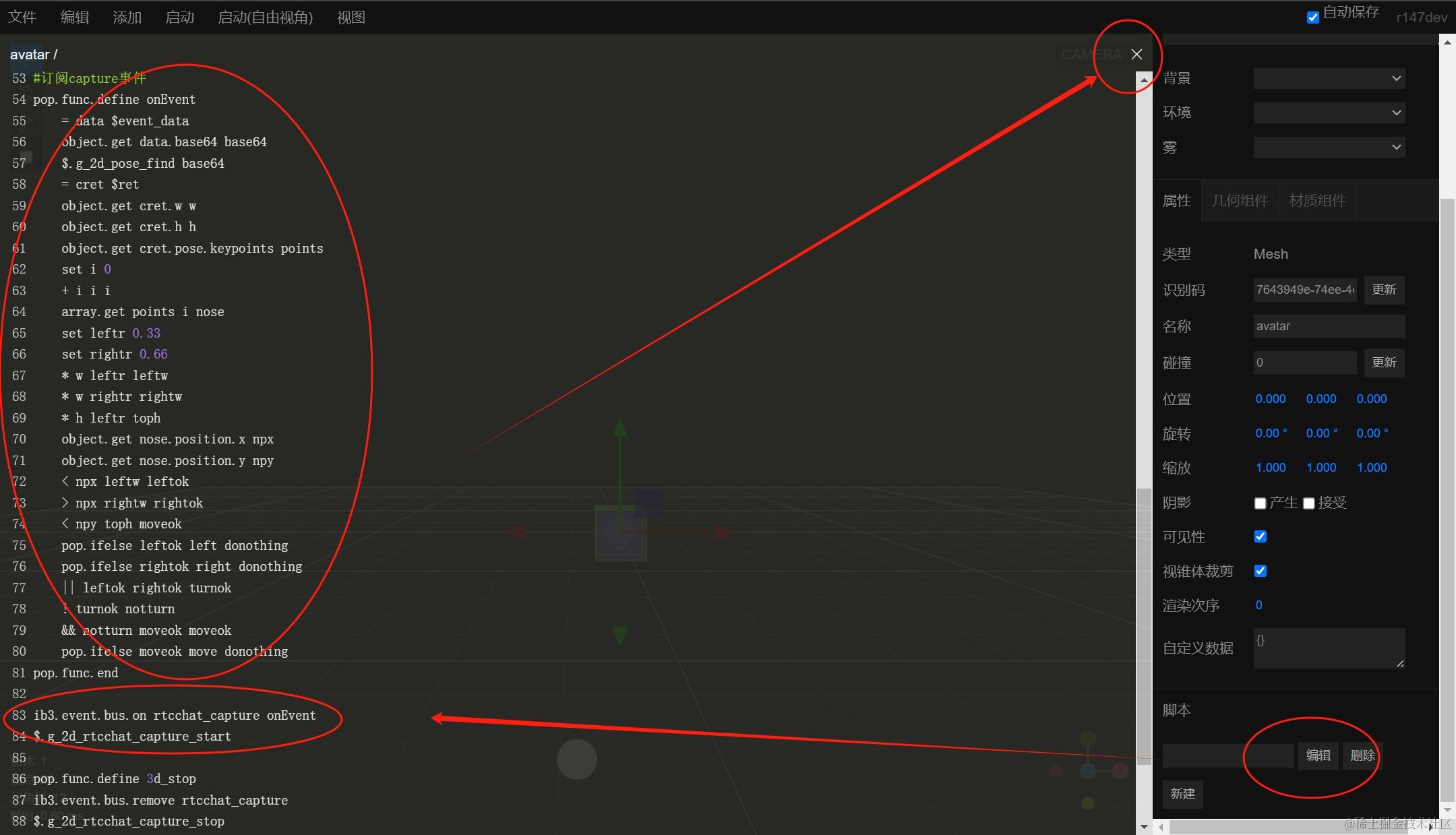Enable the 产生 shadow cast checkbox

pos(1260,503)
